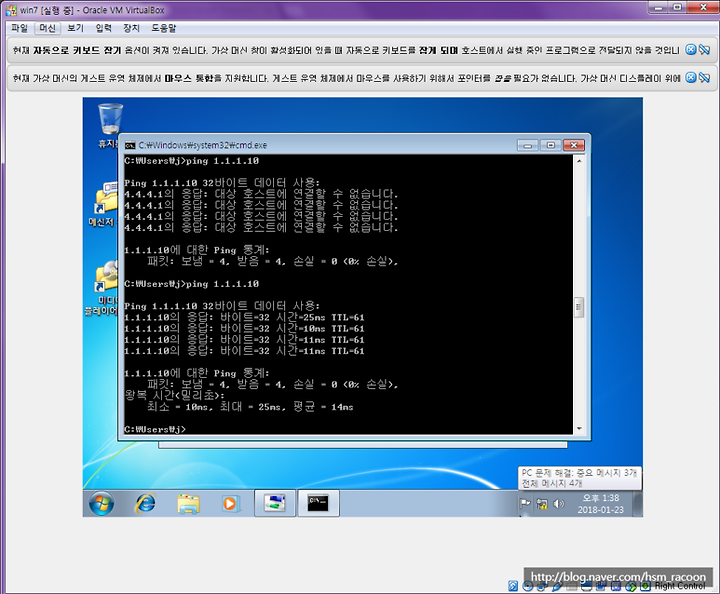Open the Windows 7 Start menu
The image size is (720, 594).
pos(101,504)
